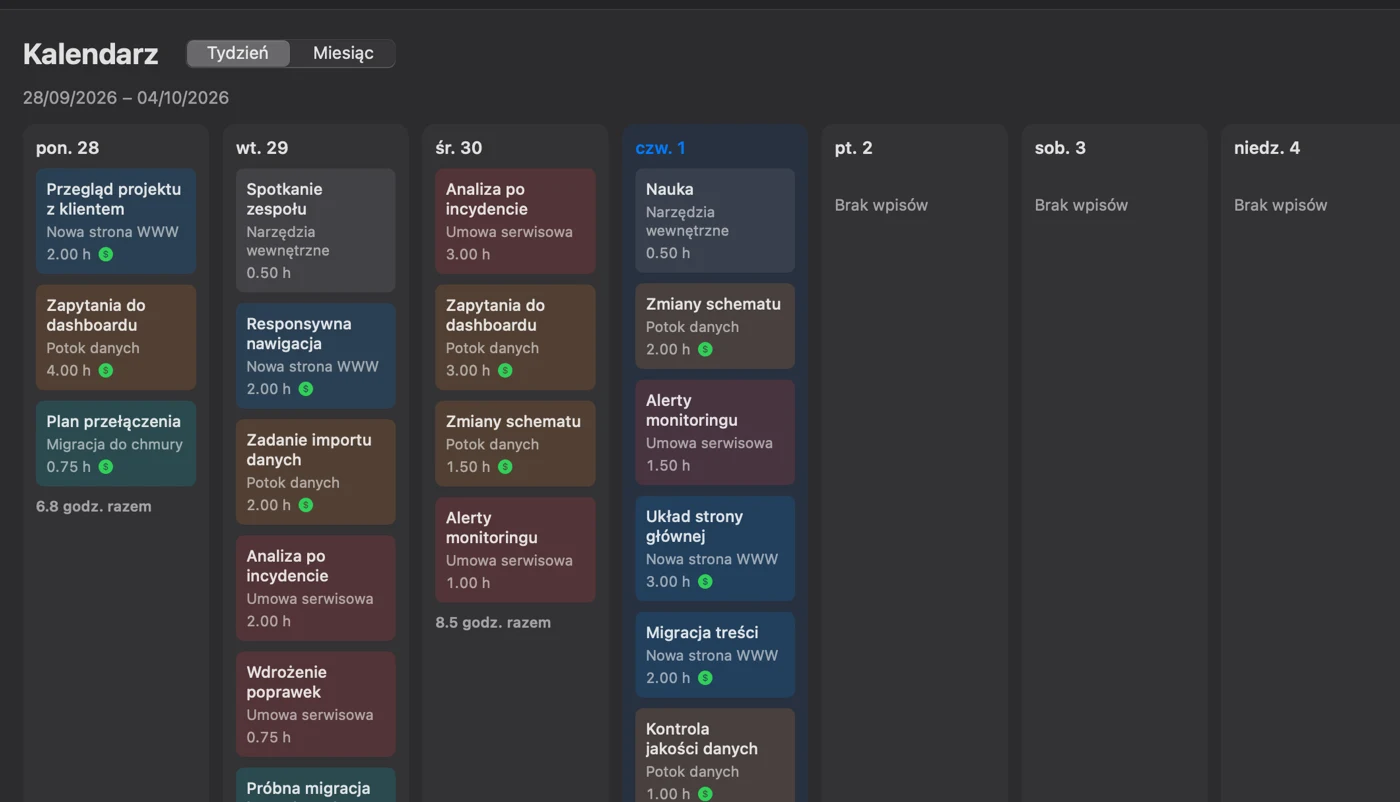
Task: Click billable icon on Układ strony głównej
Action: pos(705,581)
